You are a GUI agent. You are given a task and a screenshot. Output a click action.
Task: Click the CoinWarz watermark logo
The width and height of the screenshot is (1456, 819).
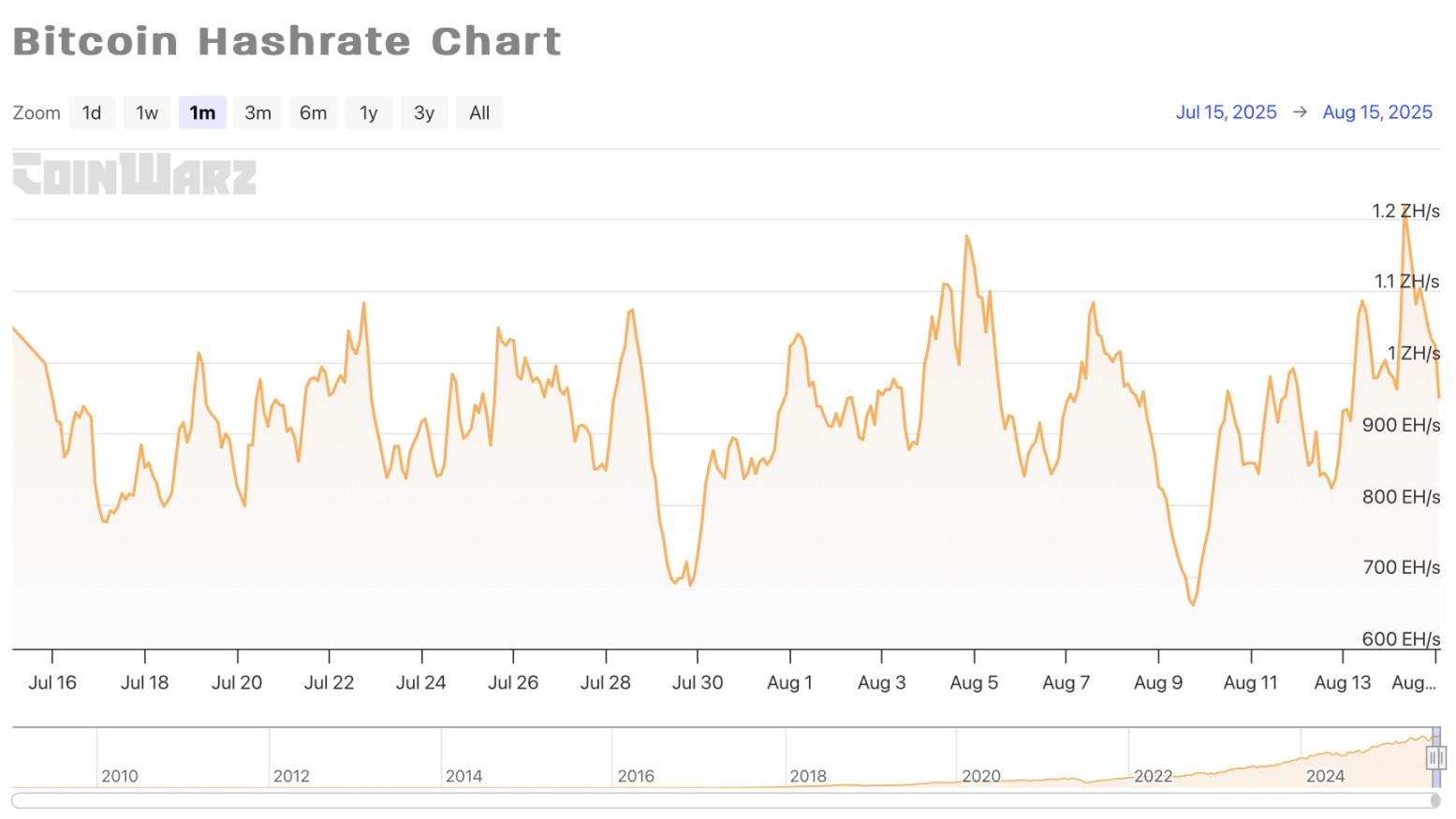tap(135, 174)
